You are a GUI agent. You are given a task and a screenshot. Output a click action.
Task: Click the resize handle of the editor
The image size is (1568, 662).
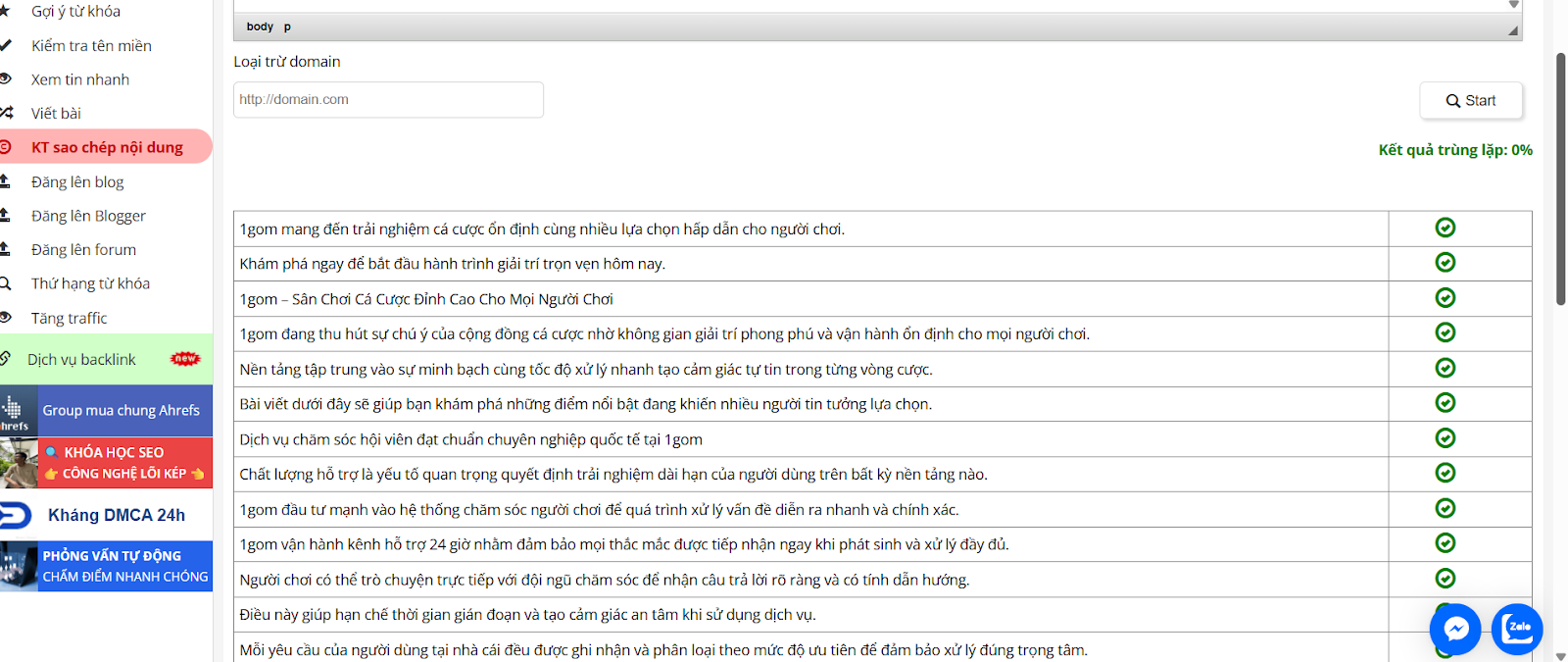coord(1513,30)
